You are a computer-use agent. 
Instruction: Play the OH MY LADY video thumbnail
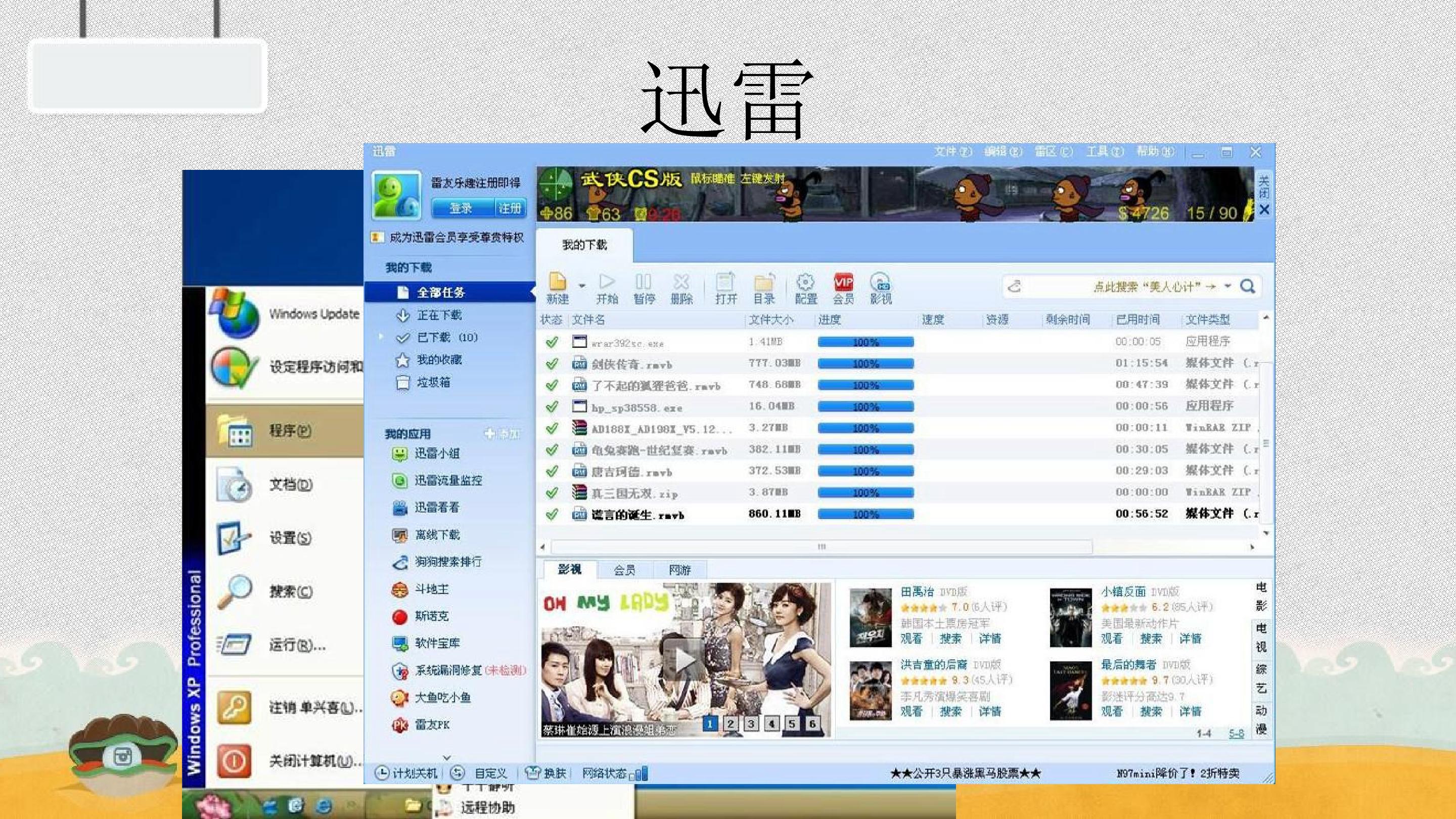[683, 659]
